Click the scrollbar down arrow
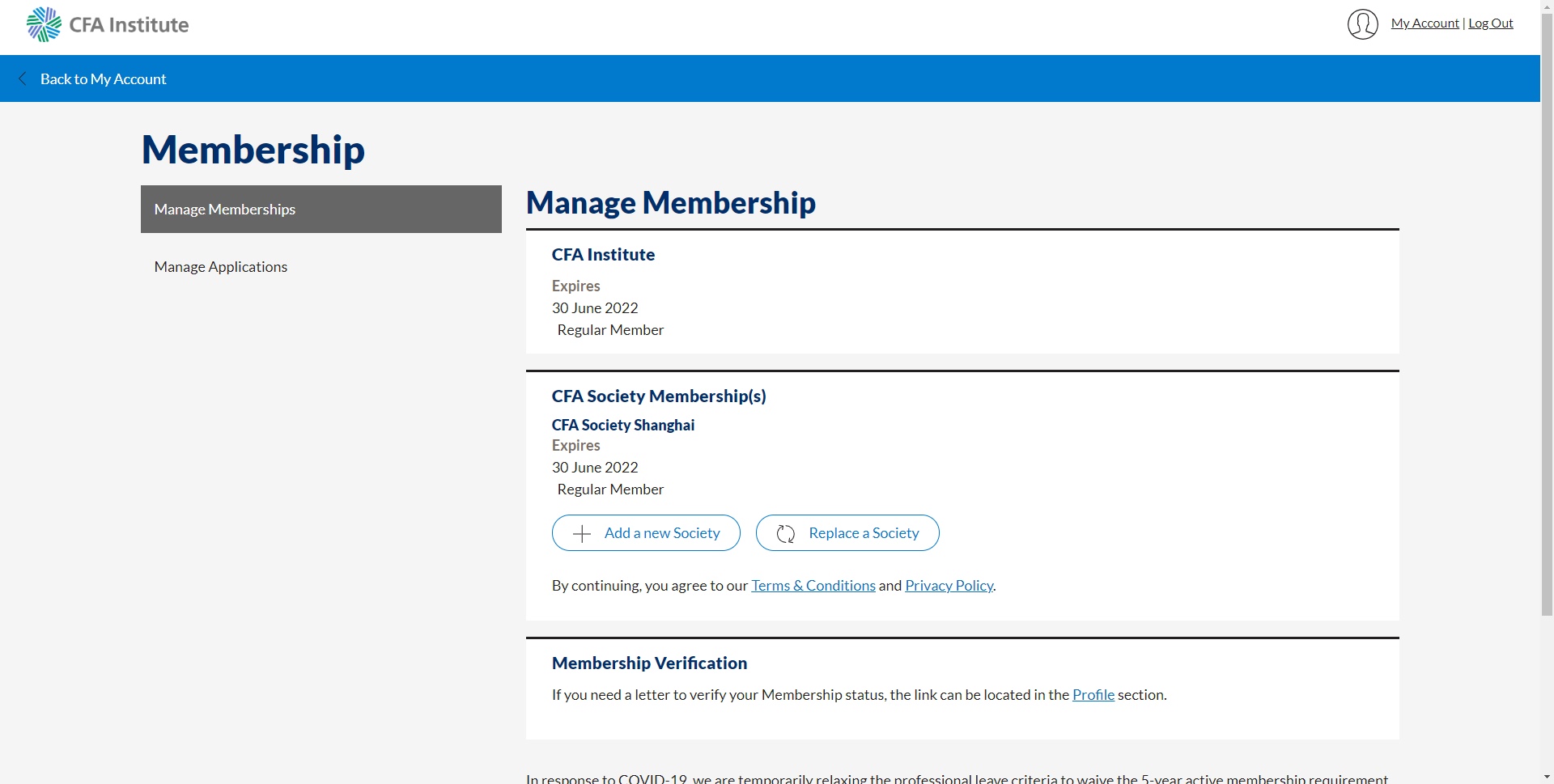 pos(1547,777)
